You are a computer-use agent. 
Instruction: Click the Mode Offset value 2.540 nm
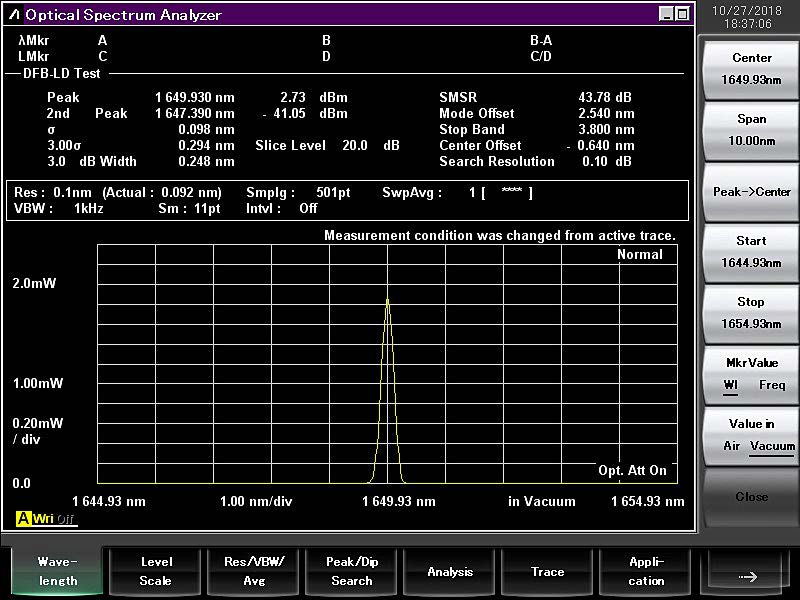[606, 113]
